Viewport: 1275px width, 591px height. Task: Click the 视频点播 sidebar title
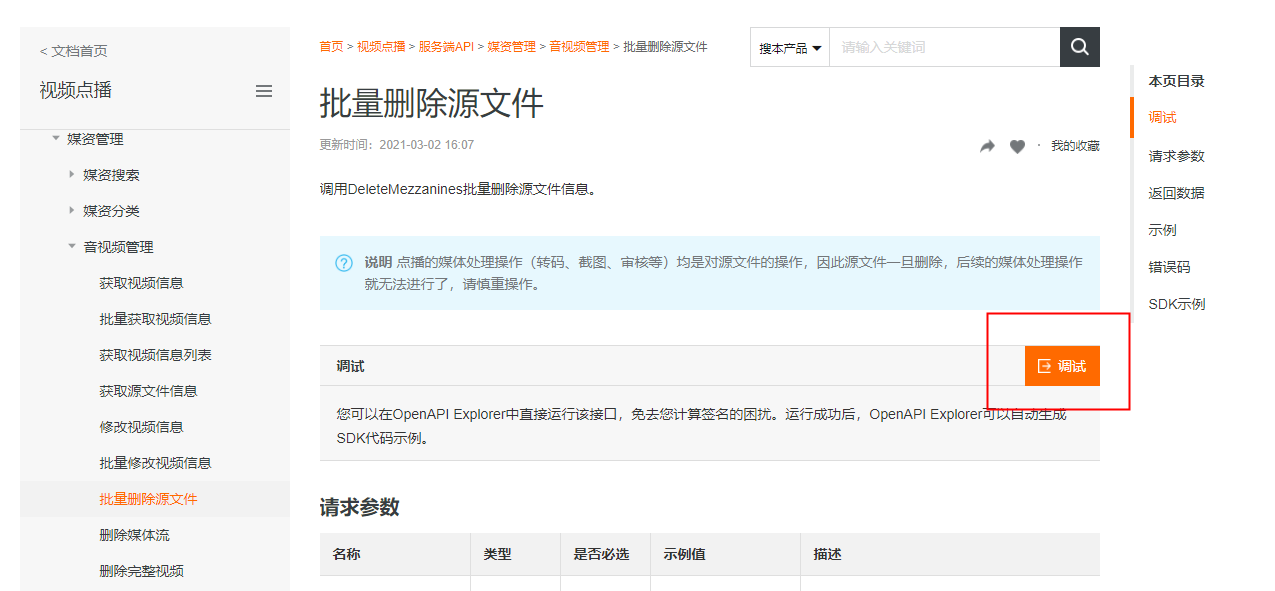pyautogui.click(x=76, y=91)
